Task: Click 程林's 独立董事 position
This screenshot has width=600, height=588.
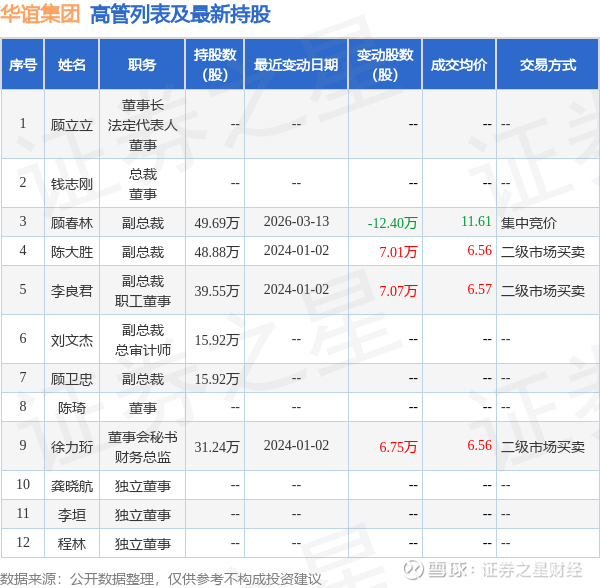Action: [x=142, y=544]
